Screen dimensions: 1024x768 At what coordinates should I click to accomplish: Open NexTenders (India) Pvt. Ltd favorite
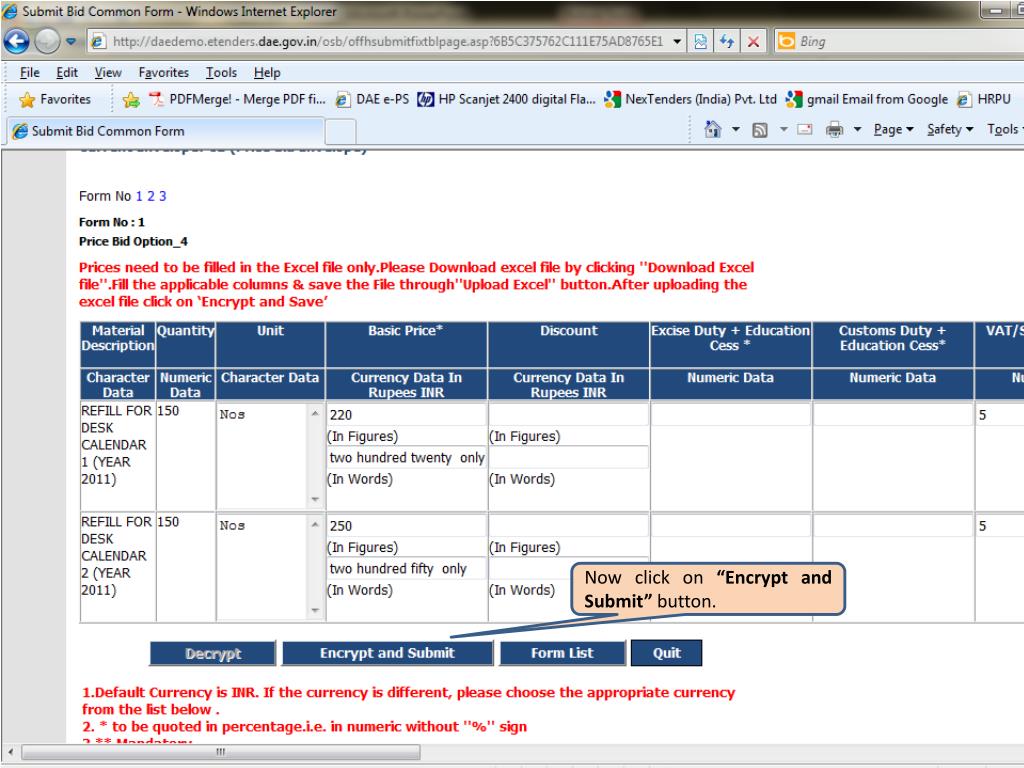coord(690,99)
